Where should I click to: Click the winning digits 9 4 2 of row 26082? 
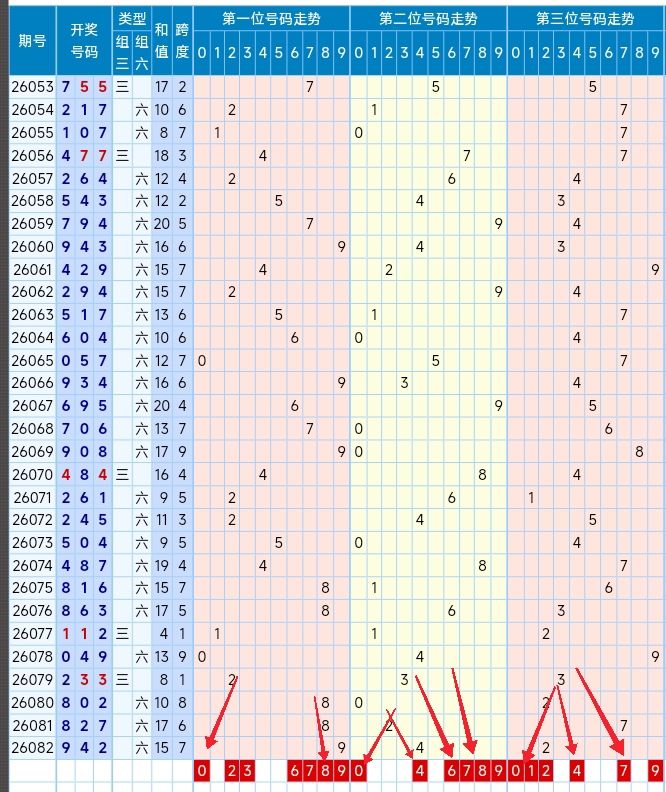click(x=84, y=748)
